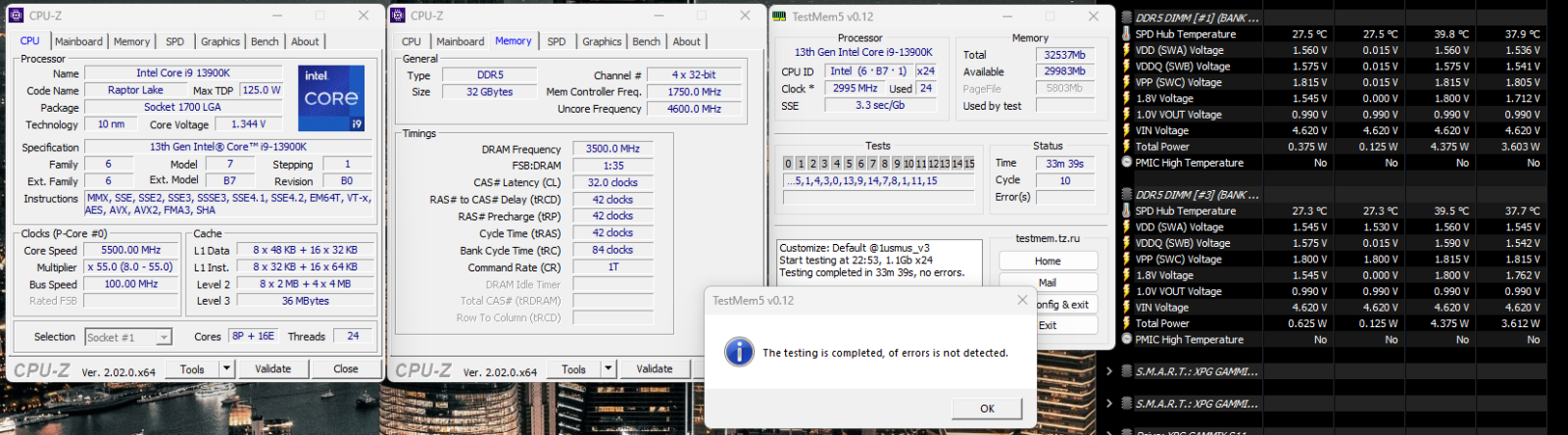The height and width of the screenshot is (435, 1568).
Task: Click lightning icon for DIMM #1 Total Power
Action: [x=1127, y=146]
